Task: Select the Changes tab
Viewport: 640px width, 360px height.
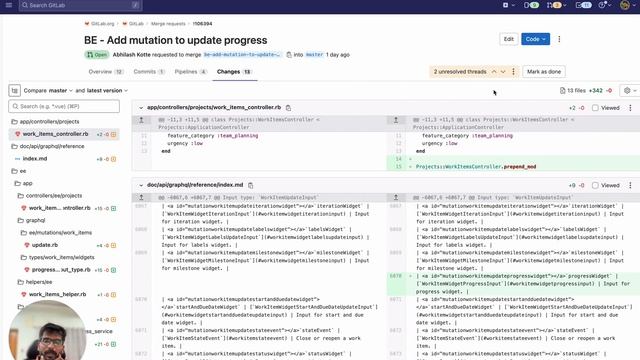Action: point(234,72)
